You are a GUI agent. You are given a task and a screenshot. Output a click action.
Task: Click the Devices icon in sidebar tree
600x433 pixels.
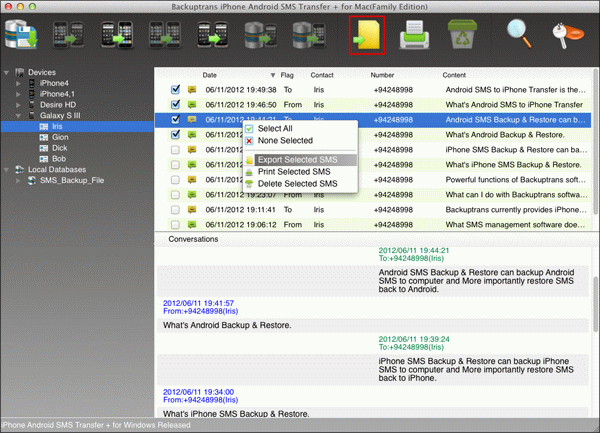pyautogui.click(x=20, y=72)
